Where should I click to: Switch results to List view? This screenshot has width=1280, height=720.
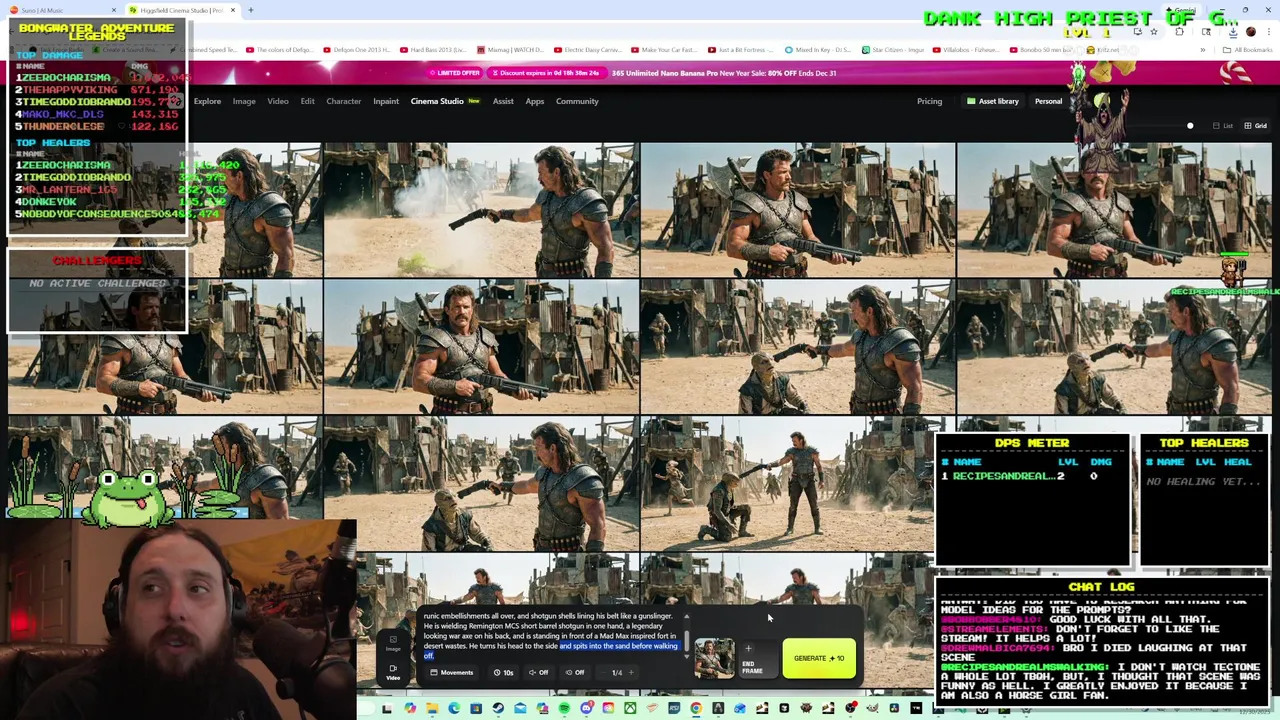pyautogui.click(x=1223, y=126)
